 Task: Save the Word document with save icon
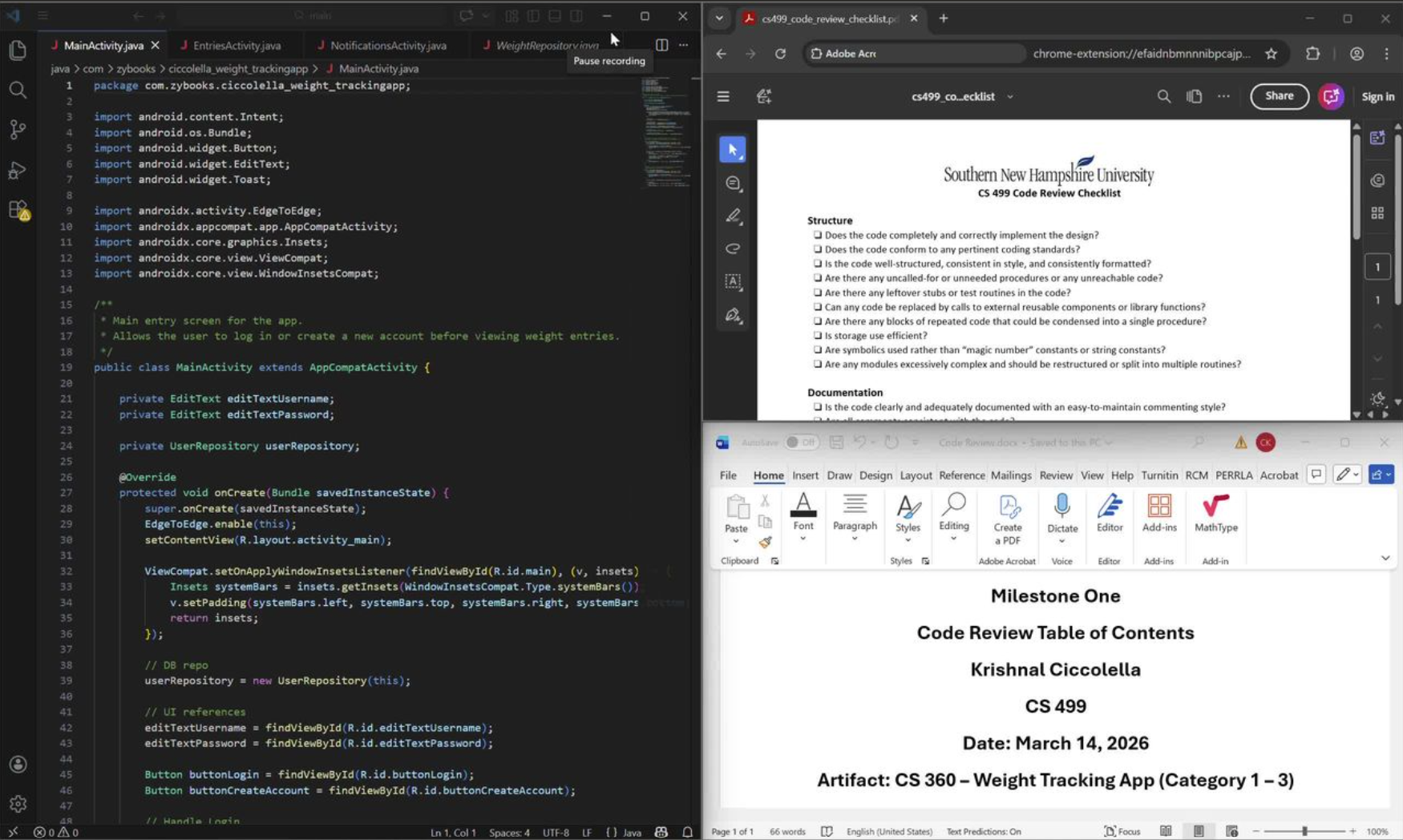[836, 442]
